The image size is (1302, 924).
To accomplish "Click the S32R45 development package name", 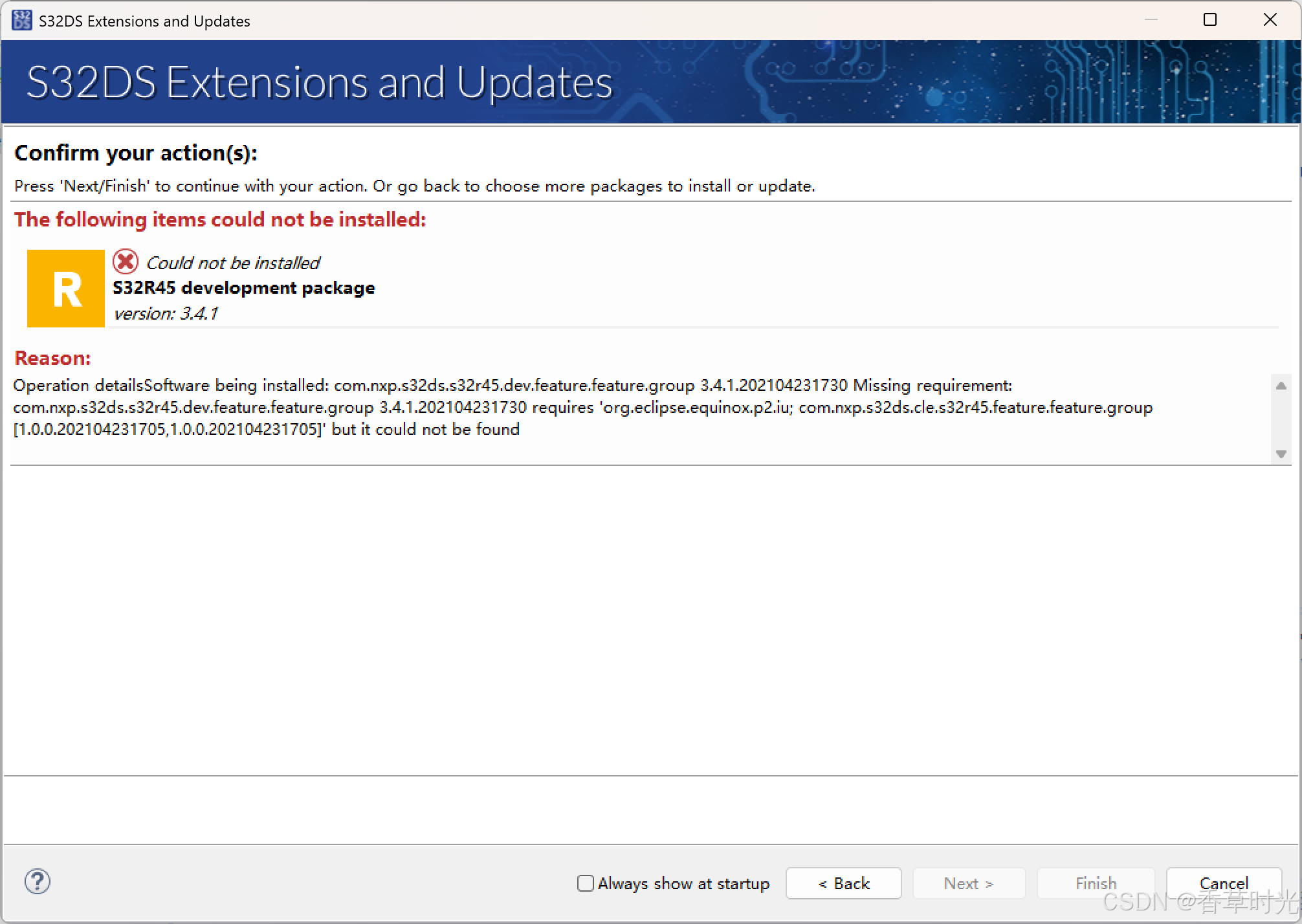I will 244,288.
